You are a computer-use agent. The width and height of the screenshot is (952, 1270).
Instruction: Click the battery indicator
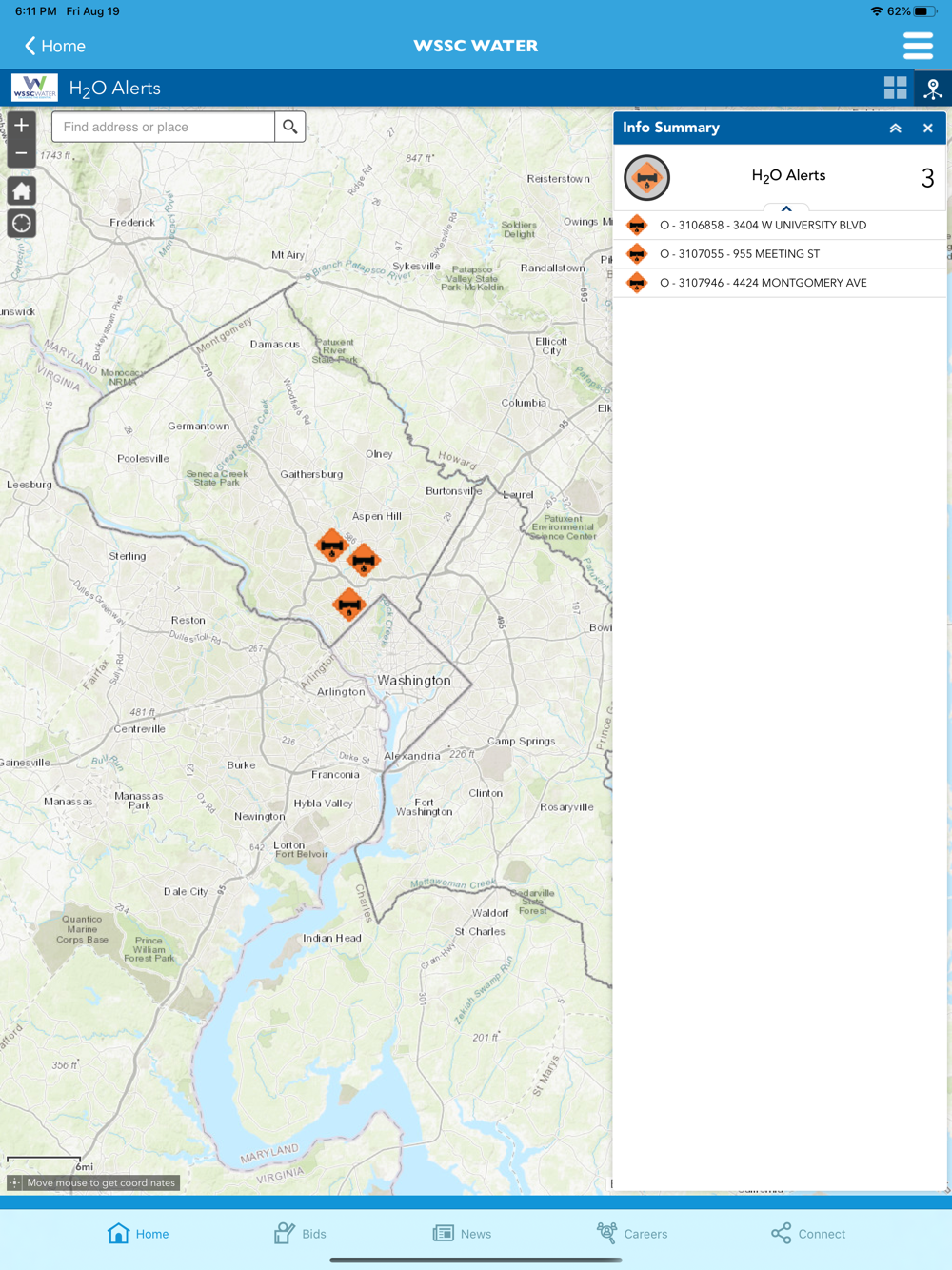926,11
